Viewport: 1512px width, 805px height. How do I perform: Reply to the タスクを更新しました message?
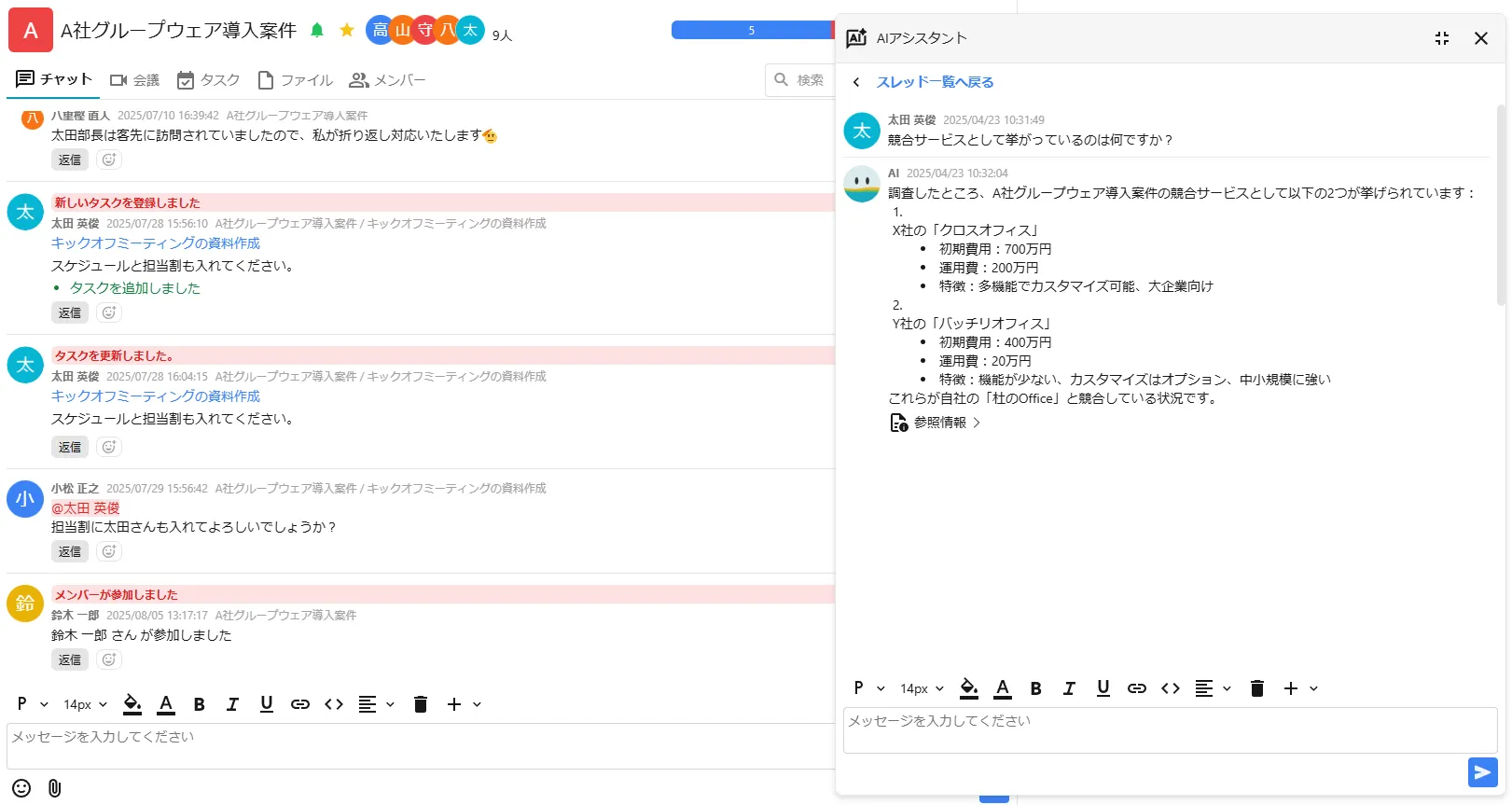click(70, 447)
